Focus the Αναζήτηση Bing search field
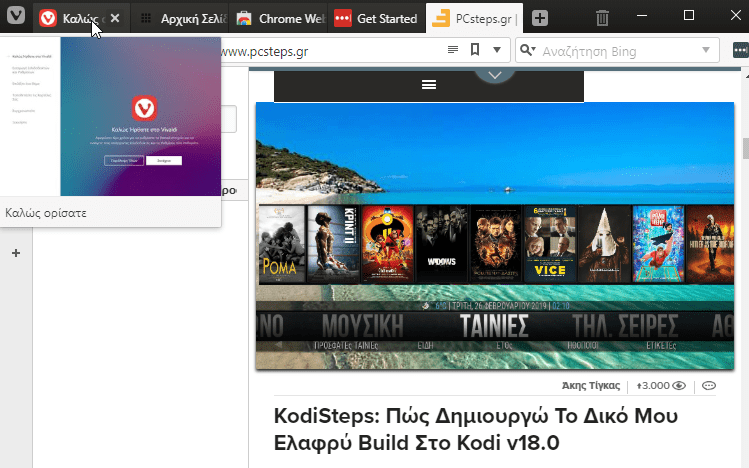The height and width of the screenshot is (468, 749). [617, 51]
